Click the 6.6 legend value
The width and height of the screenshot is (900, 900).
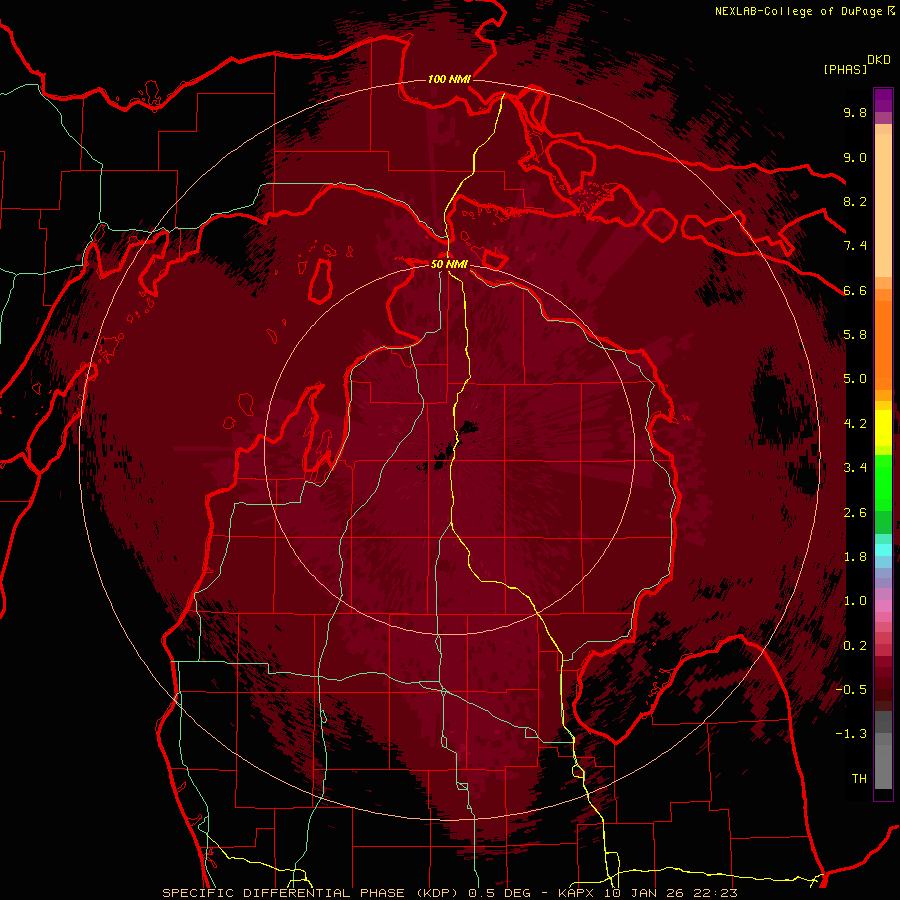tap(855, 290)
